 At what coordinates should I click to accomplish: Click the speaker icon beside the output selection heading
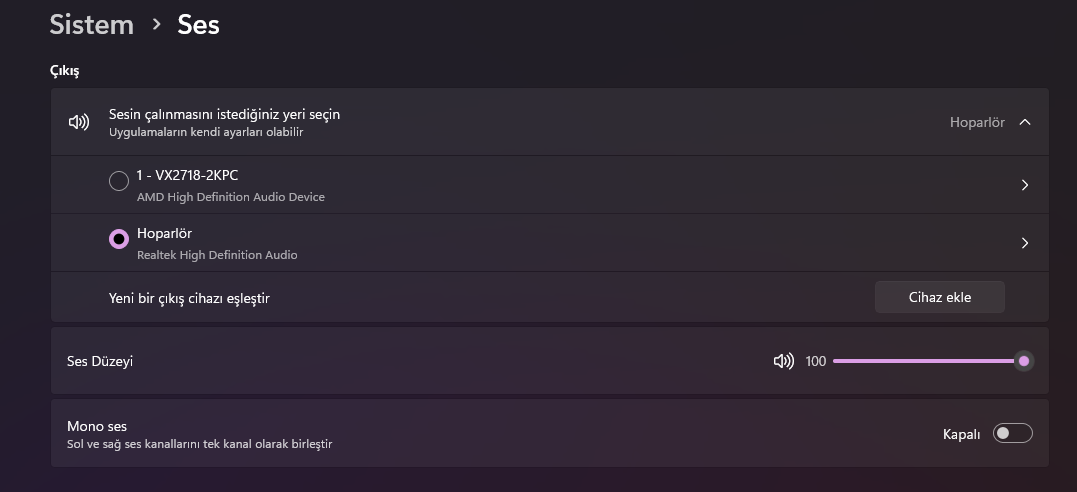coord(78,122)
